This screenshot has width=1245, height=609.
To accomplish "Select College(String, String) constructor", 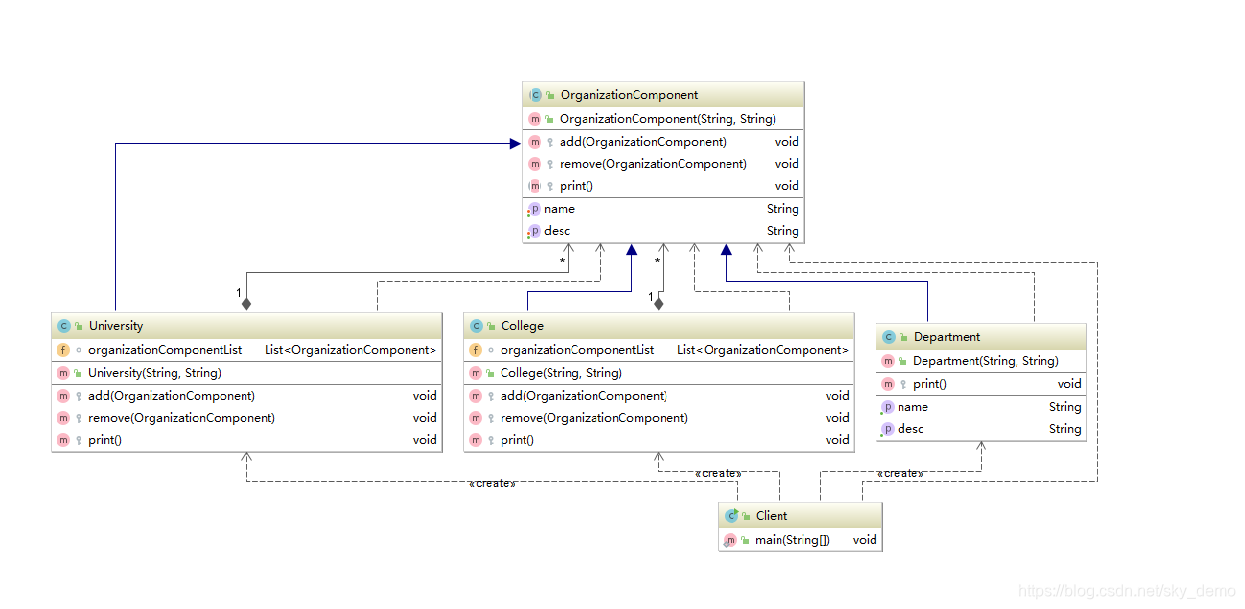I will click(659, 373).
